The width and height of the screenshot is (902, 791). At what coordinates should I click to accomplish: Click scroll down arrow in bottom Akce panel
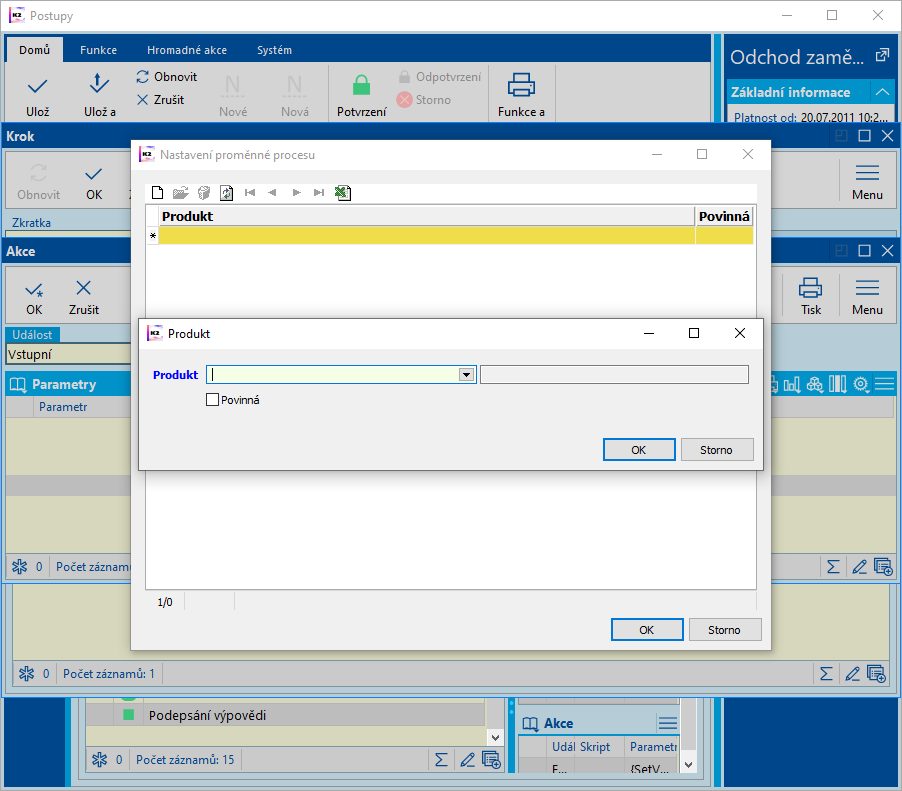point(688,765)
